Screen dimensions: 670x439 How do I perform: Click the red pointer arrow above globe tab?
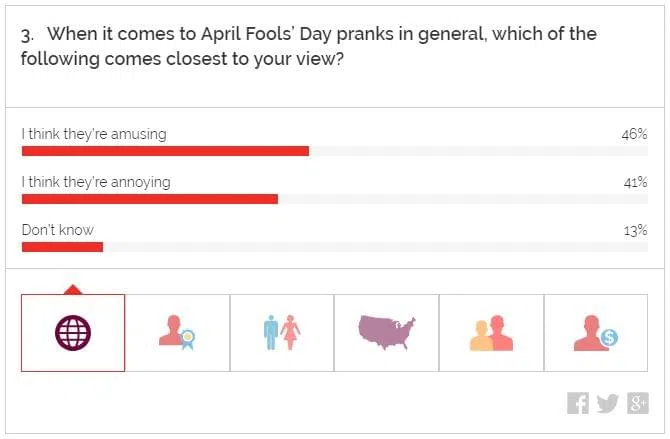[72, 289]
